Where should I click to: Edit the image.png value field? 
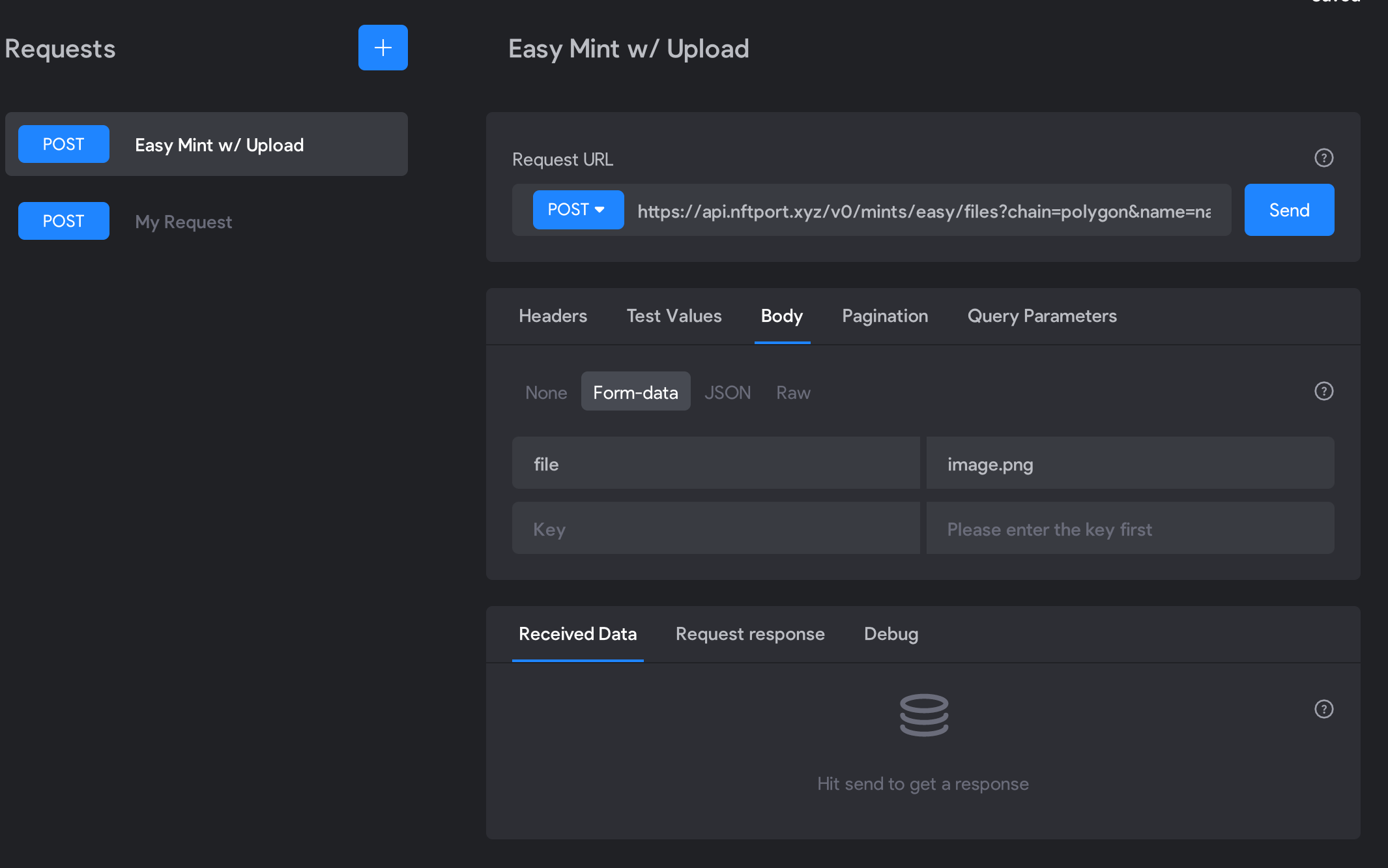pyautogui.click(x=1130, y=463)
